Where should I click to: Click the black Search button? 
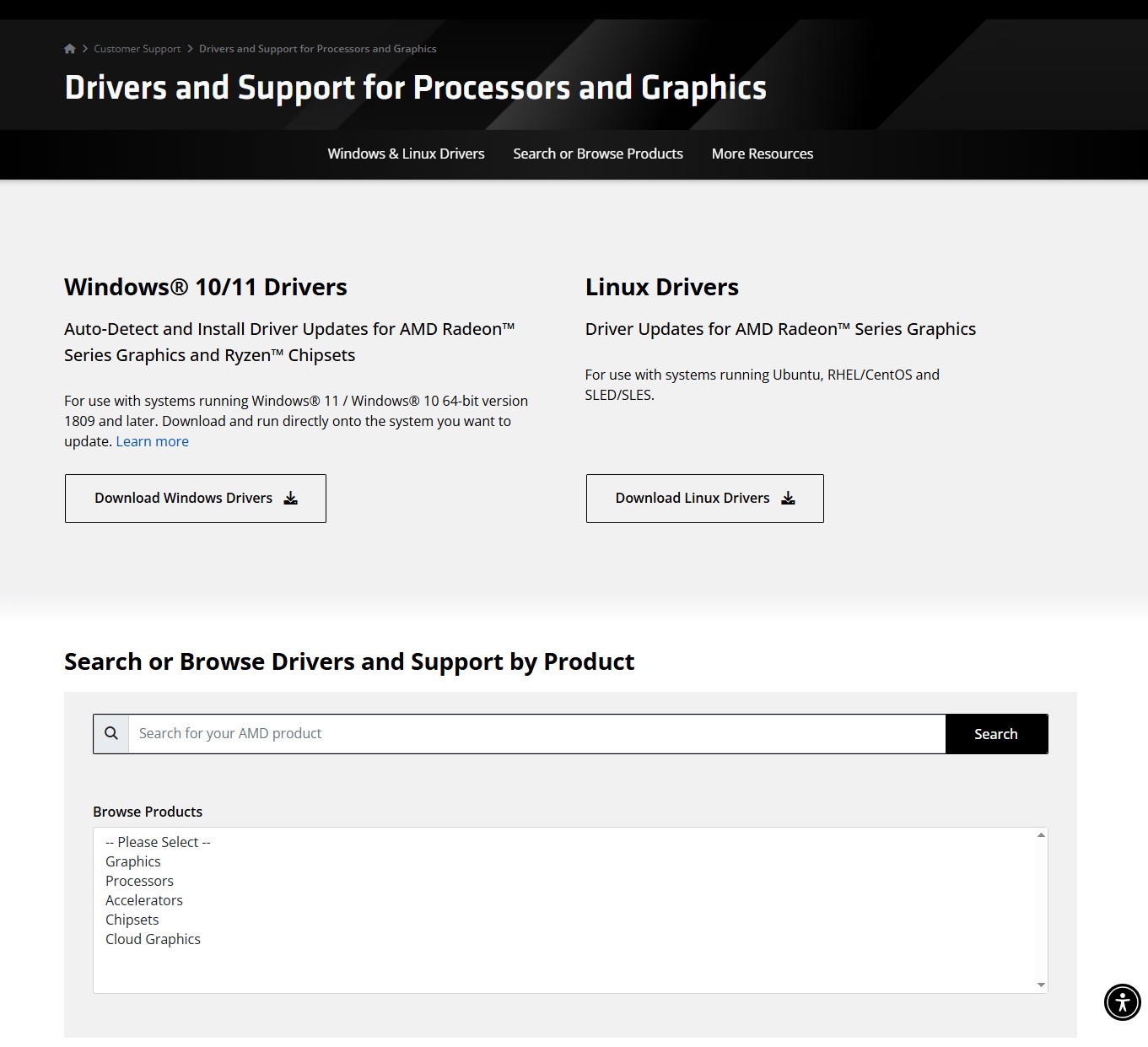pyautogui.click(x=996, y=733)
